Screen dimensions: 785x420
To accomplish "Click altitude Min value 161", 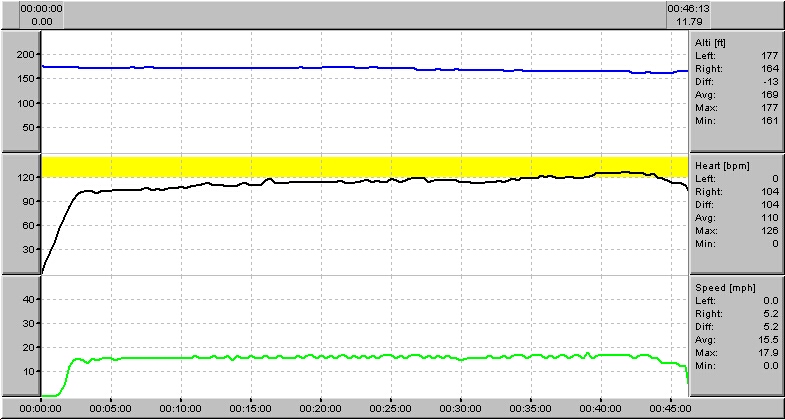I will point(771,121).
